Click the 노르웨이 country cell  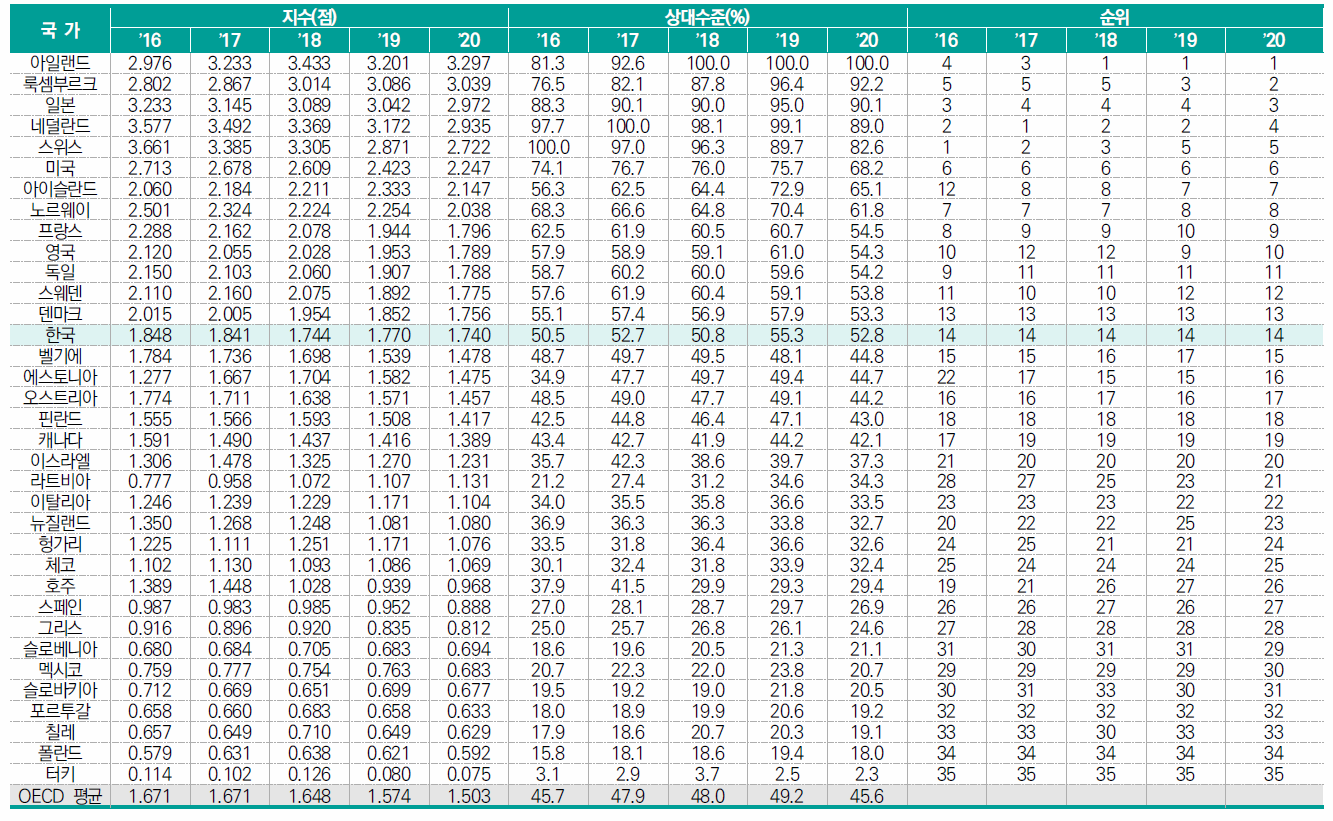60,209
